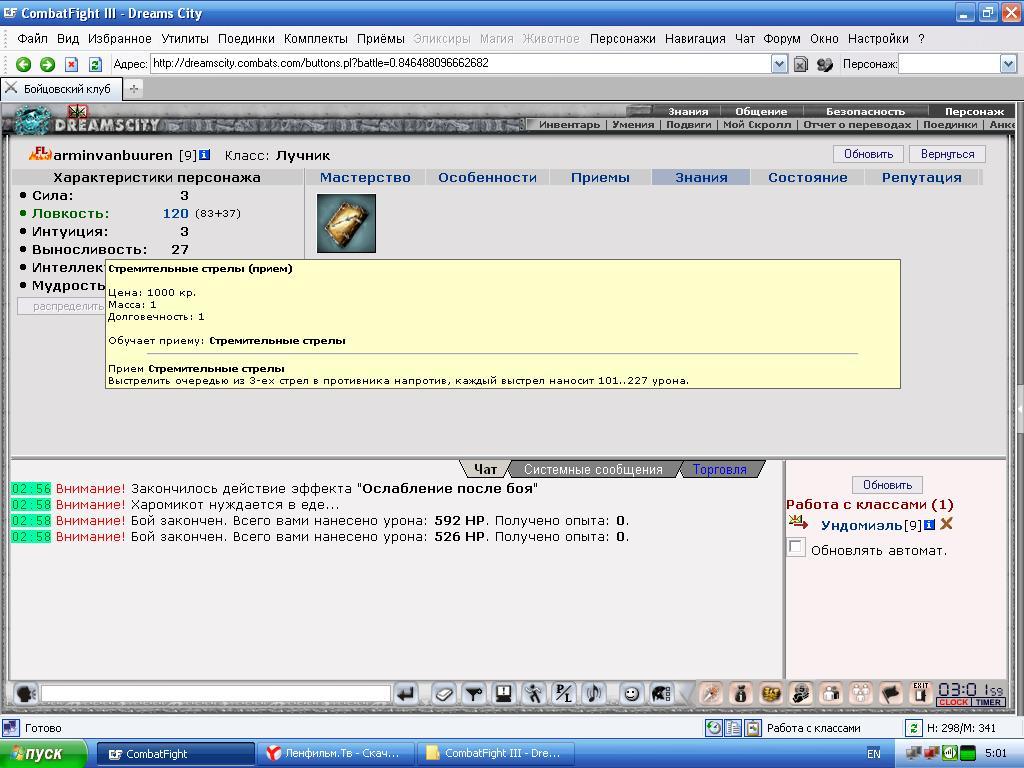1024x768 pixels.
Task: Open the Стремительные стрелы scroll thumbnail
Action: 346,223
